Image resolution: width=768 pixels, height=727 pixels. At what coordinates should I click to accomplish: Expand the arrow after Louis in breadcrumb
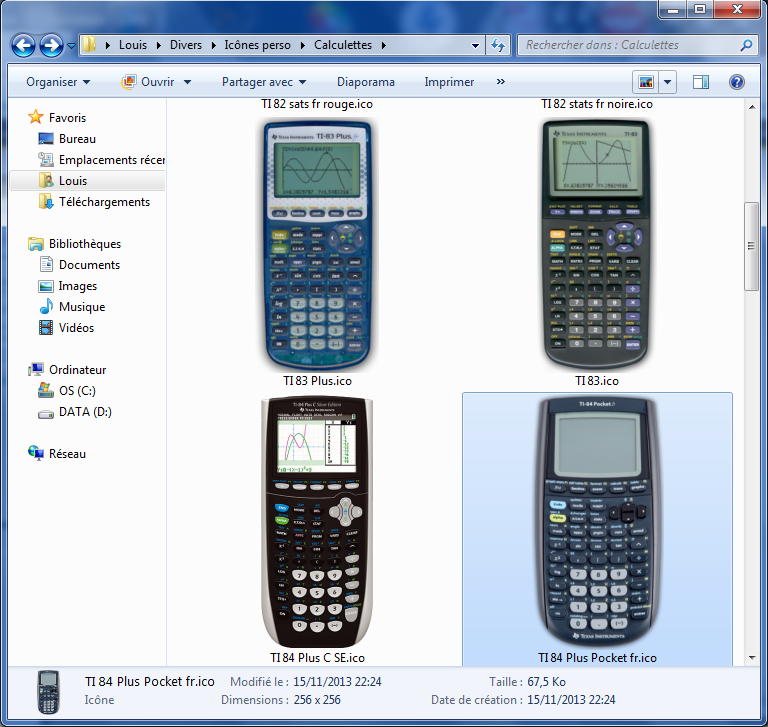click(x=159, y=45)
